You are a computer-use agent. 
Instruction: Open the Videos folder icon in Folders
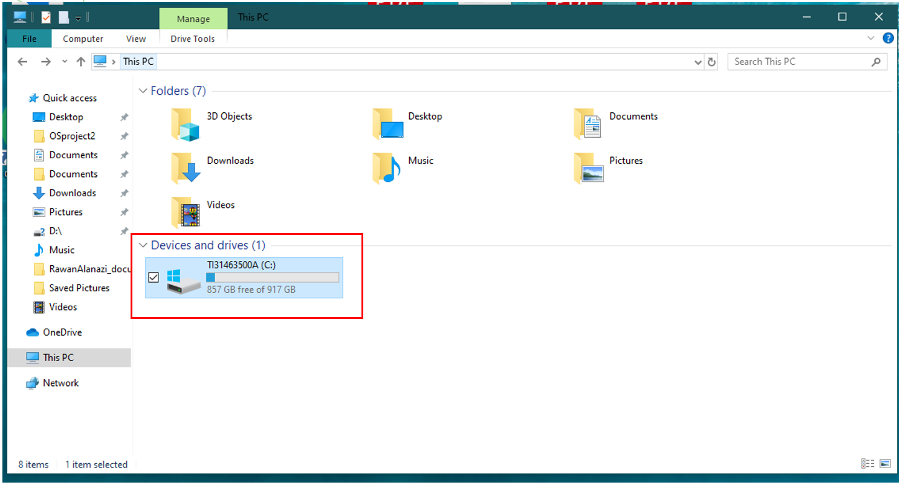click(185, 212)
